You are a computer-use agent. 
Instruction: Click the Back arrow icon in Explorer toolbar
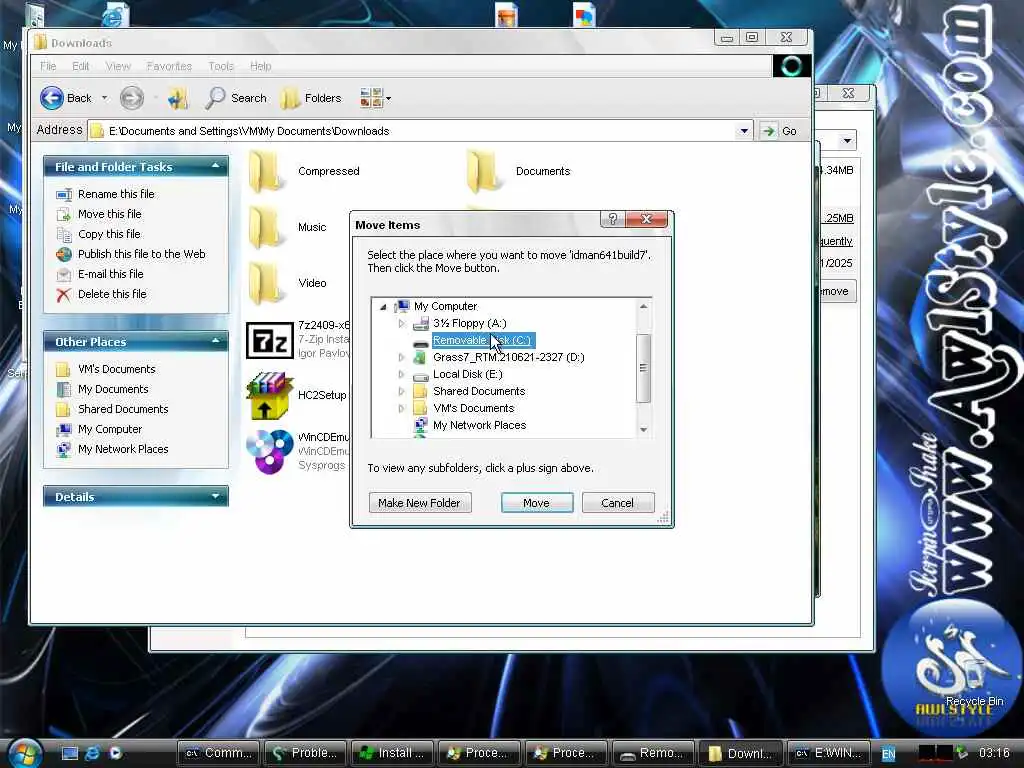tap(52, 98)
